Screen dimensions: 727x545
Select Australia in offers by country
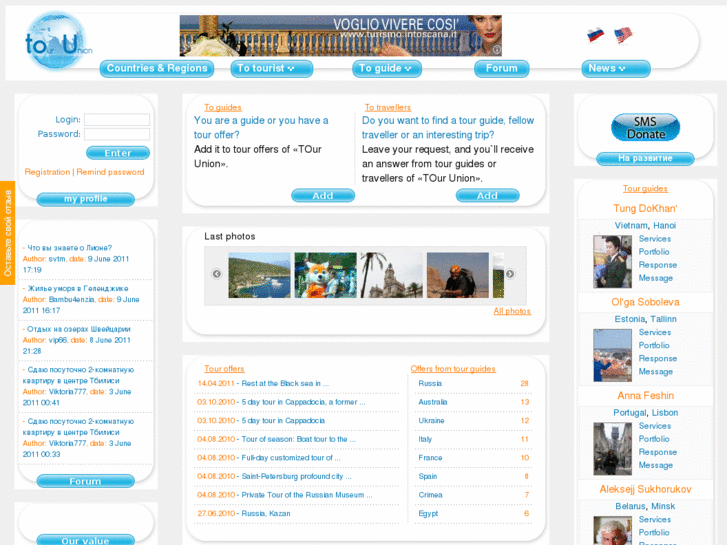(433, 402)
